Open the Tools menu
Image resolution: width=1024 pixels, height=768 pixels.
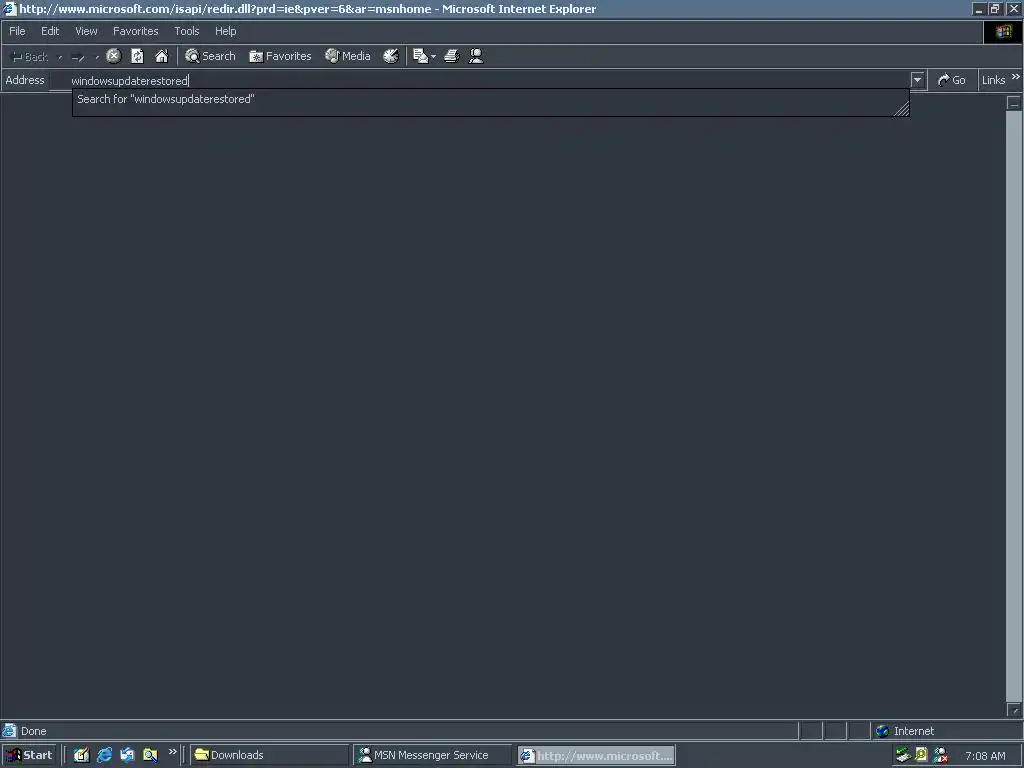click(x=186, y=31)
